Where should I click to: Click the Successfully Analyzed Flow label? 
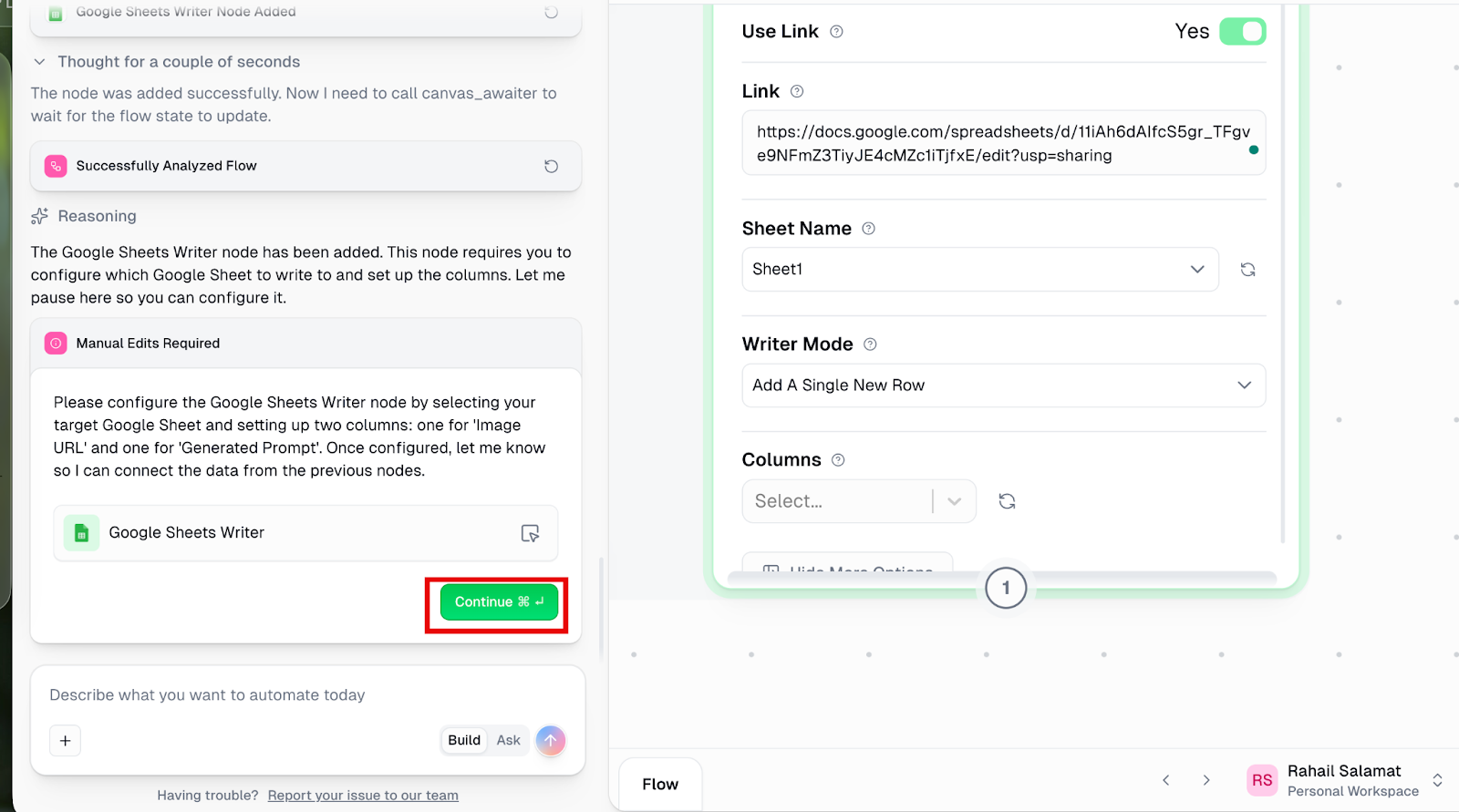[x=166, y=166]
